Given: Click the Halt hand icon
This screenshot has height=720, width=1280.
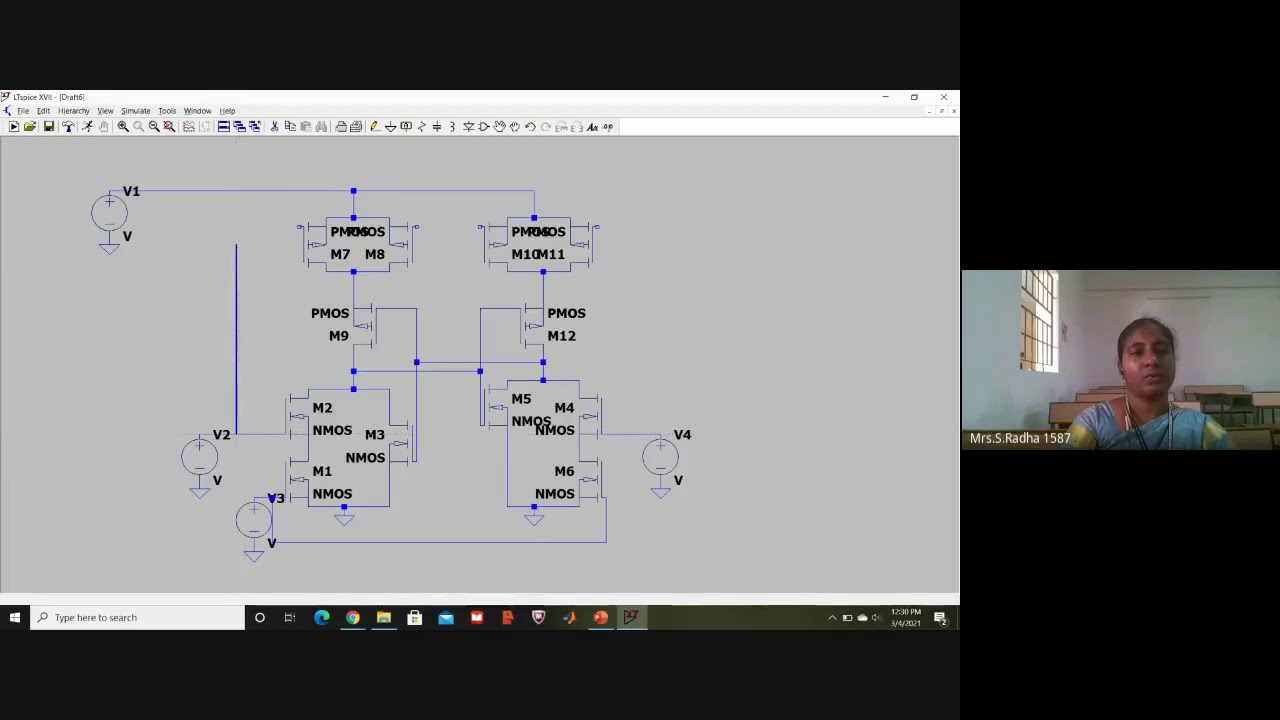Looking at the screenshot, I should click(x=103, y=127).
